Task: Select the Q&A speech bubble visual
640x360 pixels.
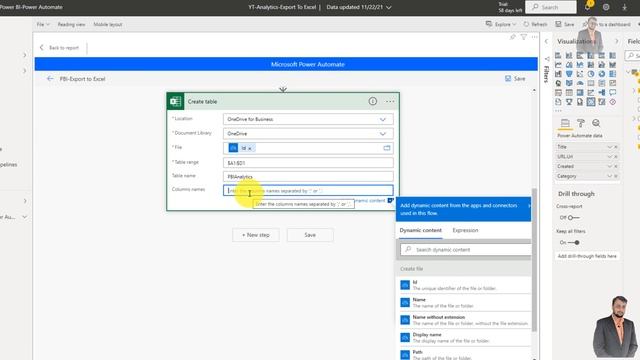Action: [x=613, y=93]
